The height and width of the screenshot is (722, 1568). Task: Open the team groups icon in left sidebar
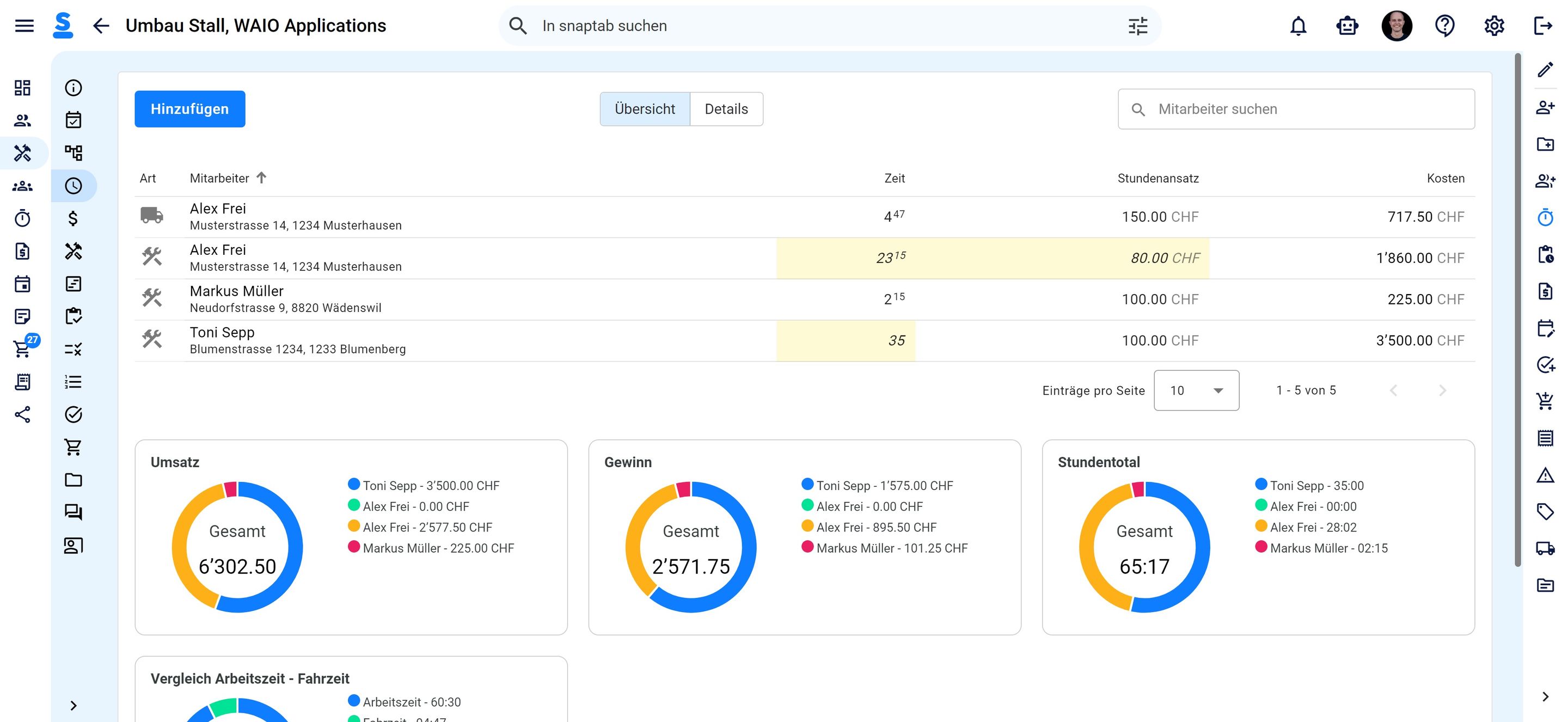(x=22, y=186)
